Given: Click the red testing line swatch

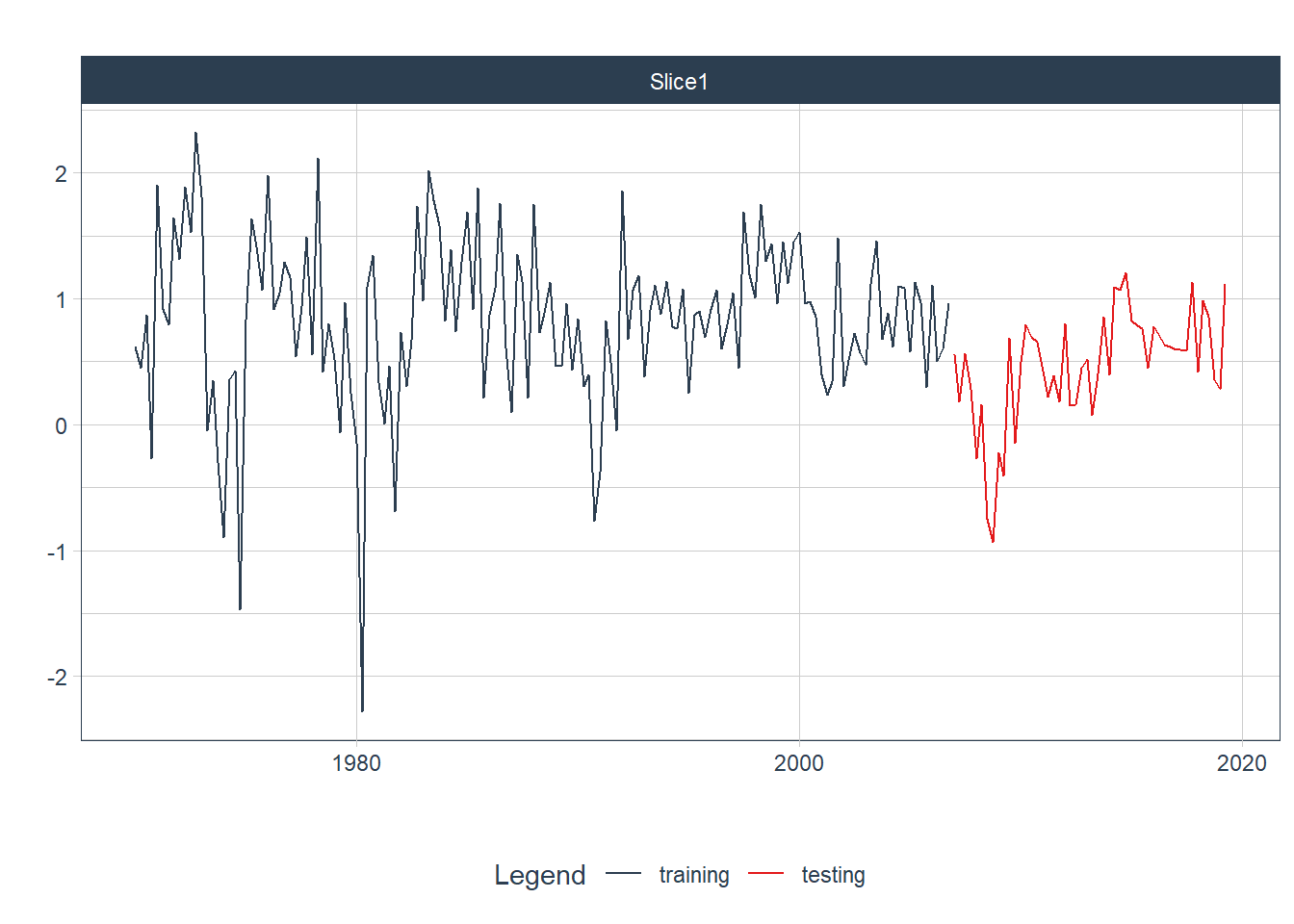Looking at the screenshot, I should tap(766, 873).
